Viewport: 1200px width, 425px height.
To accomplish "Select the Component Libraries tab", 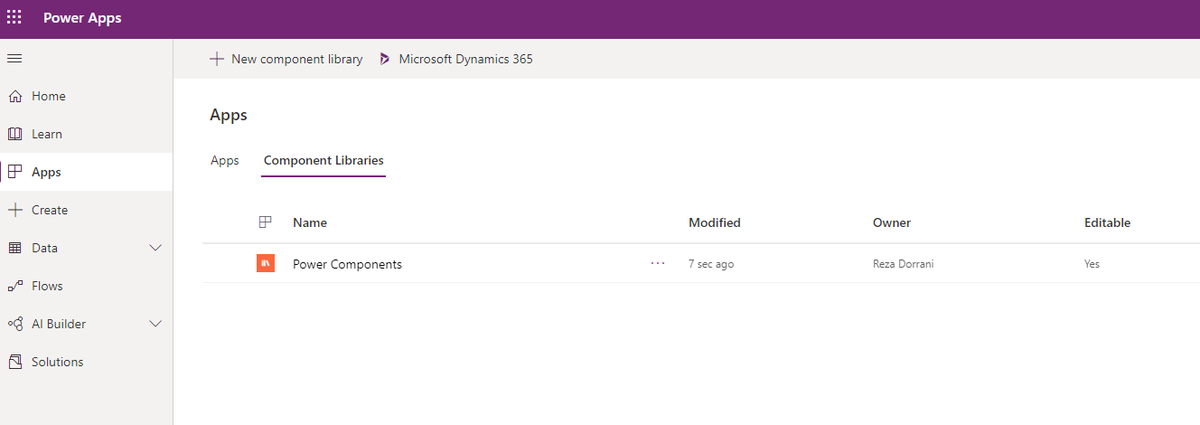I will (324, 160).
